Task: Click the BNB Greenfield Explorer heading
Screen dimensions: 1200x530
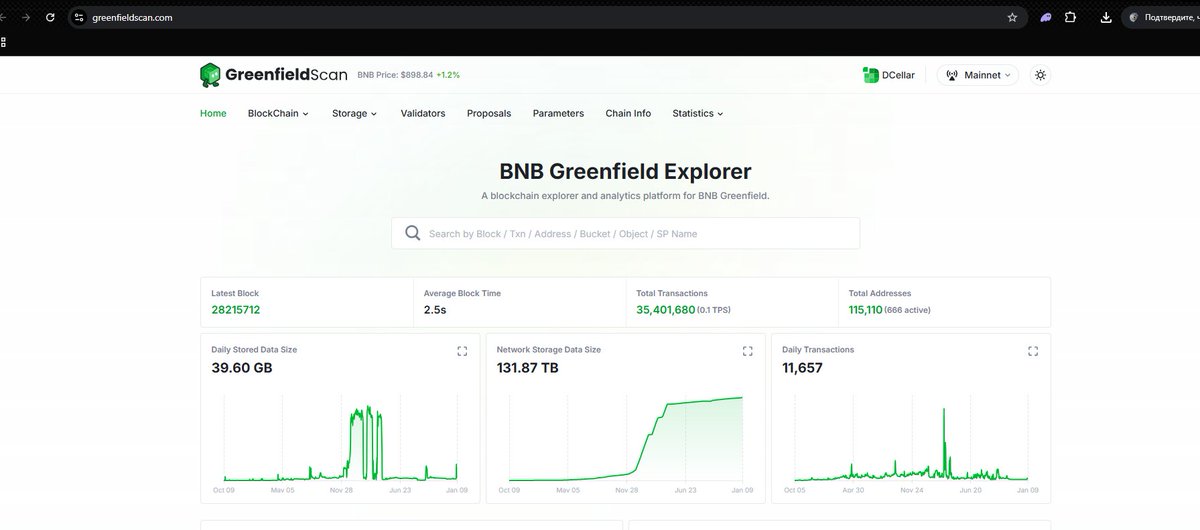Action: [625, 172]
